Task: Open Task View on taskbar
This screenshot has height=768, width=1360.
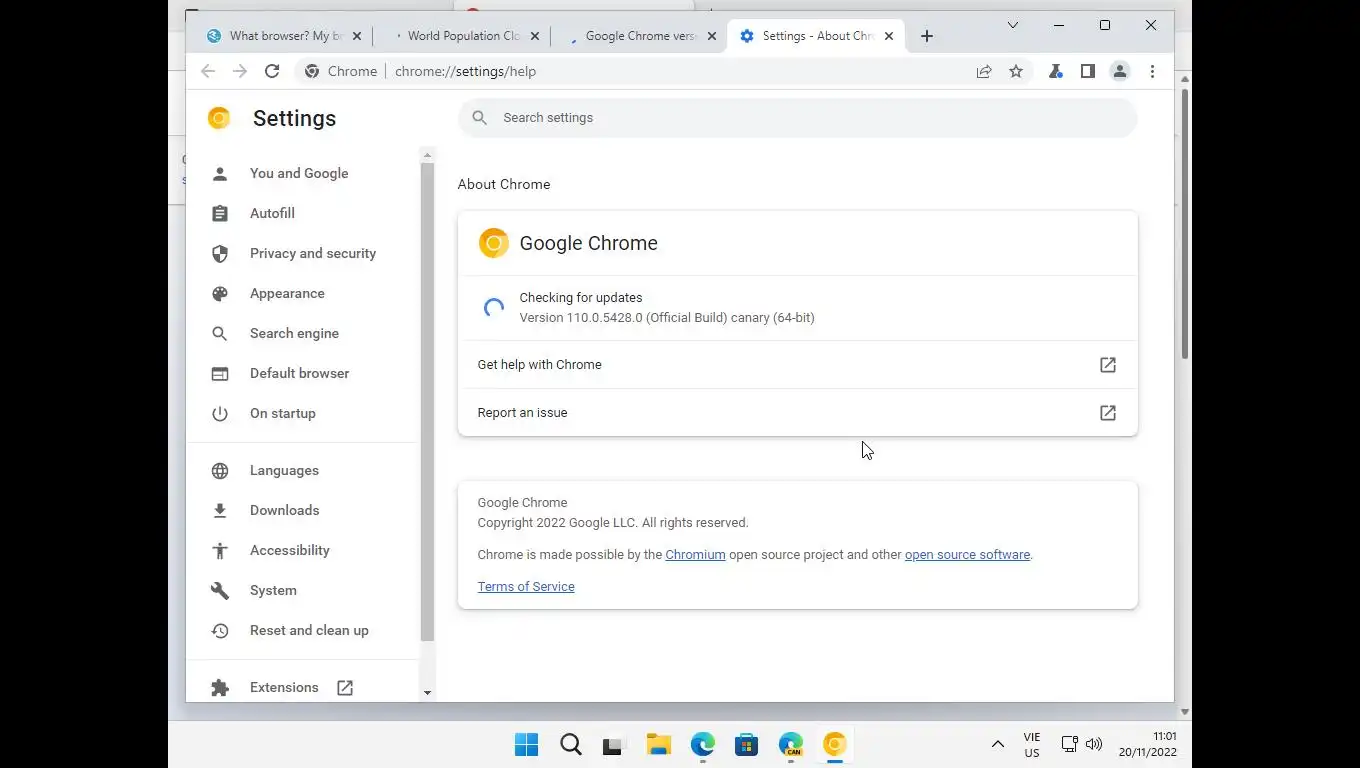Action: 613,745
